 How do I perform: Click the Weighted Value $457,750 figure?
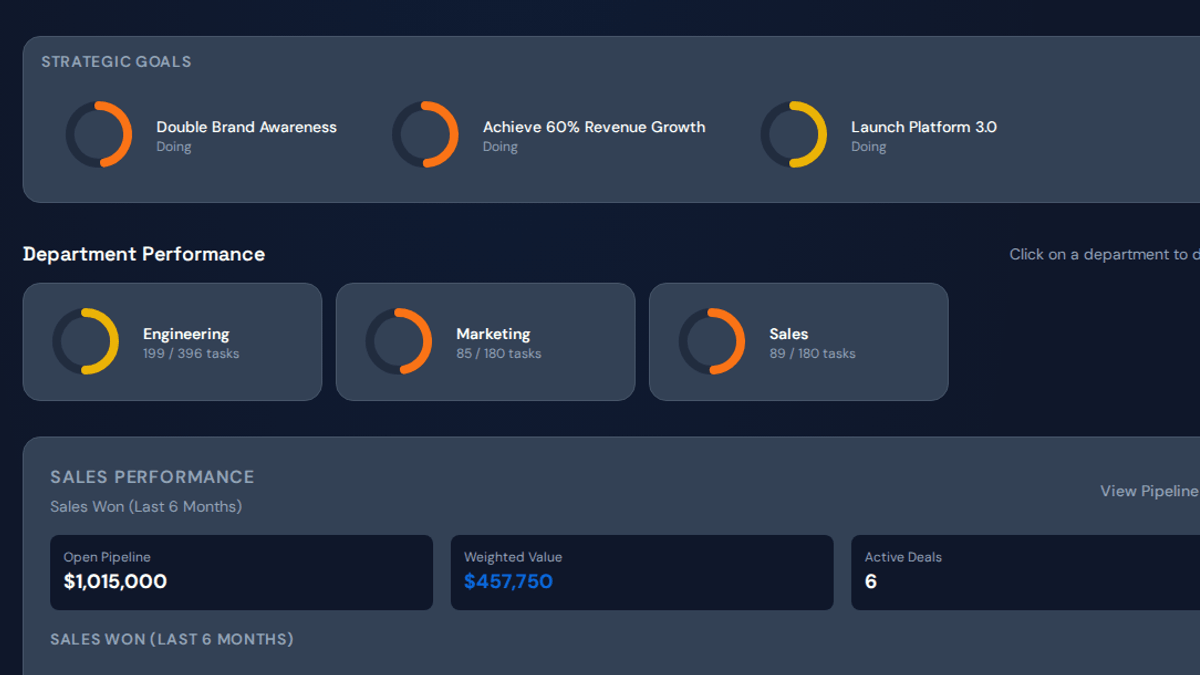point(508,581)
